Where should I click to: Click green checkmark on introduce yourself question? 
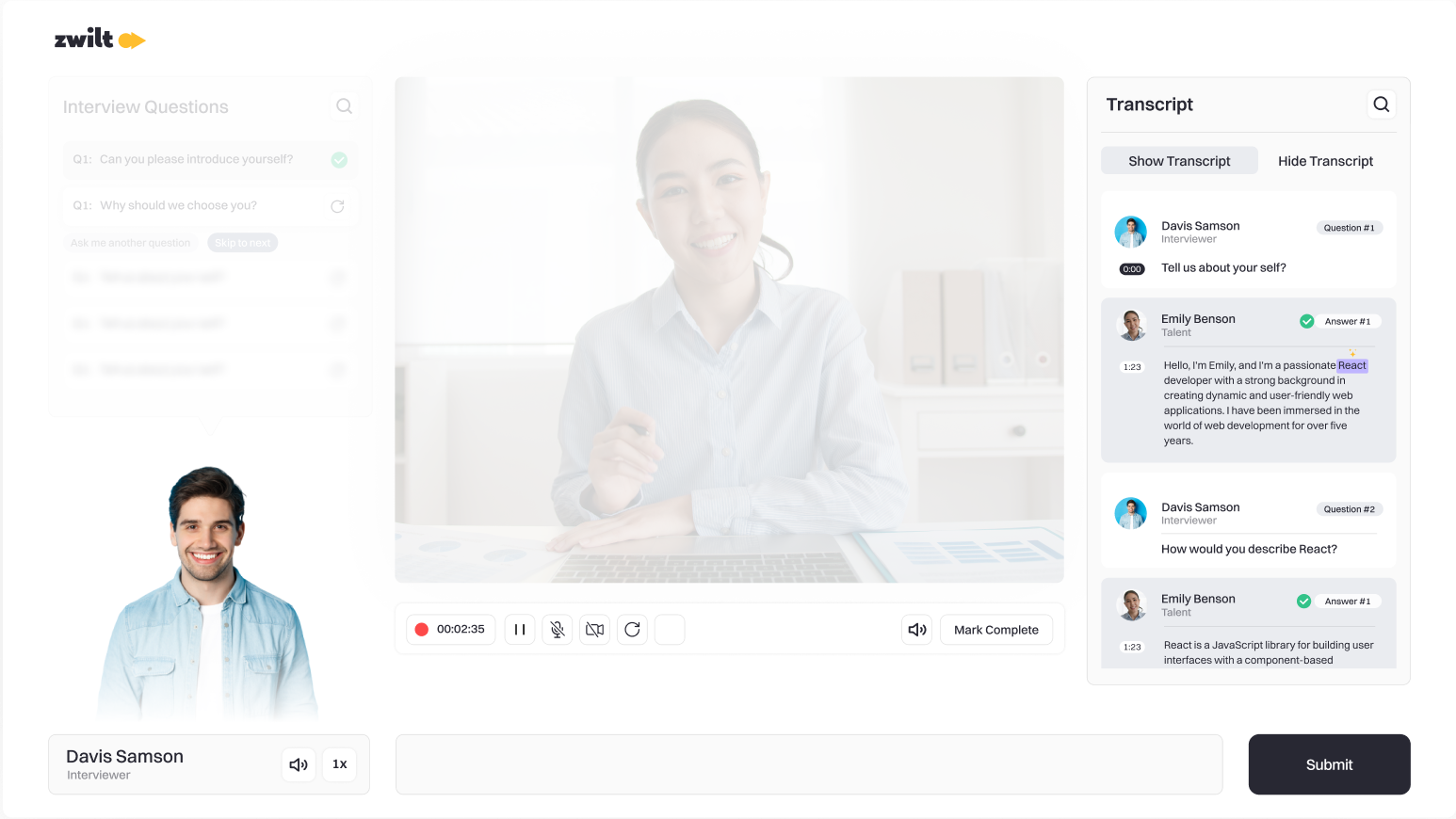click(x=339, y=160)
